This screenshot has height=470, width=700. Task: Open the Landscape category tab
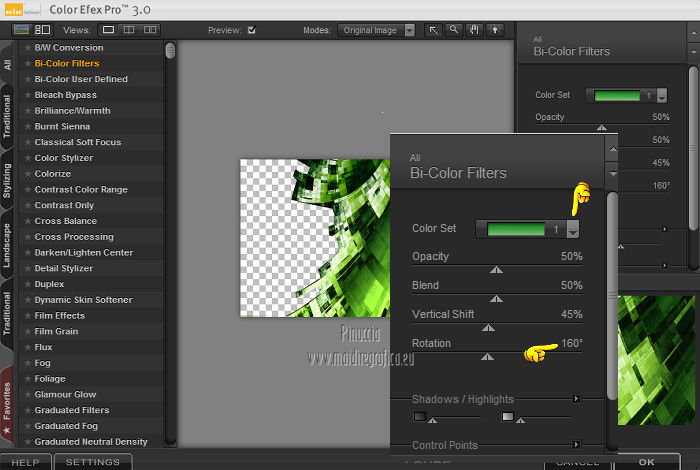coord(7,245)
